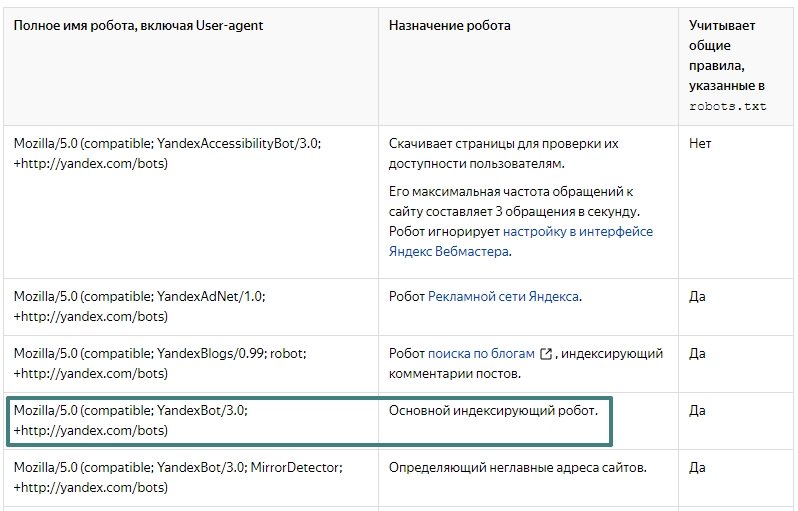The height and width of the screenshot is (511, 798).
Task: Select the YandexAdNet/1.0 user-agent cell
Action: click(x=139, y=306)
